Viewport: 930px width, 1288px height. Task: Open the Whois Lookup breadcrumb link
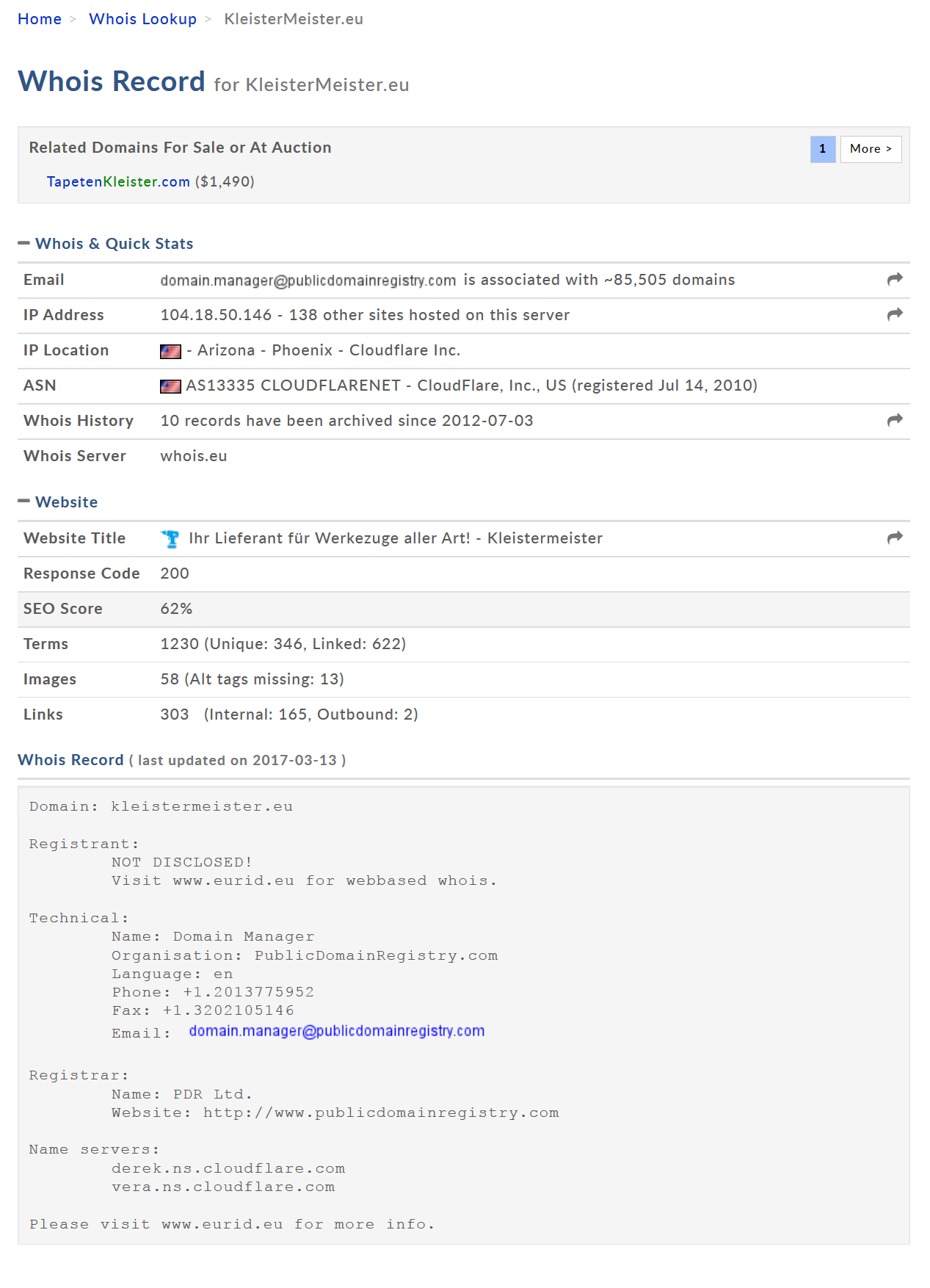coord(142,19)
